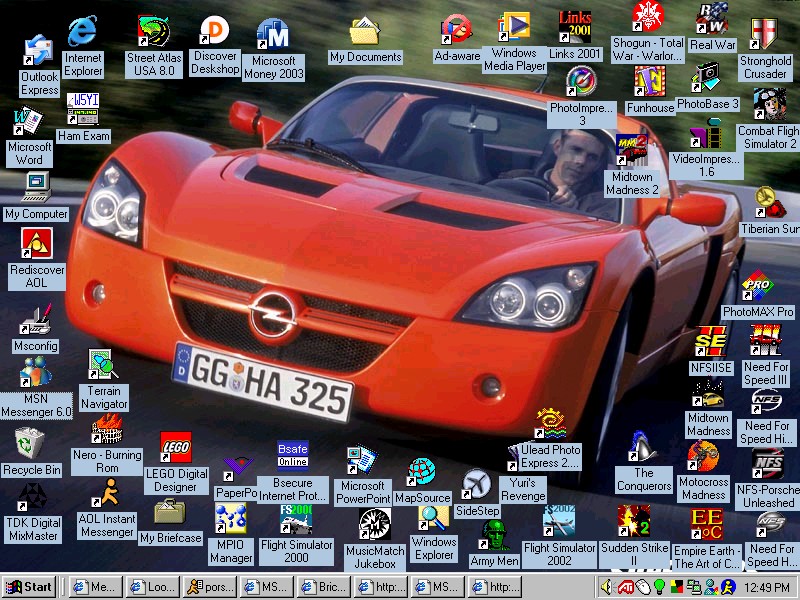
Task: Run the Ad-aware scanner
Action: pyautogui.click(x=456, y=25)
